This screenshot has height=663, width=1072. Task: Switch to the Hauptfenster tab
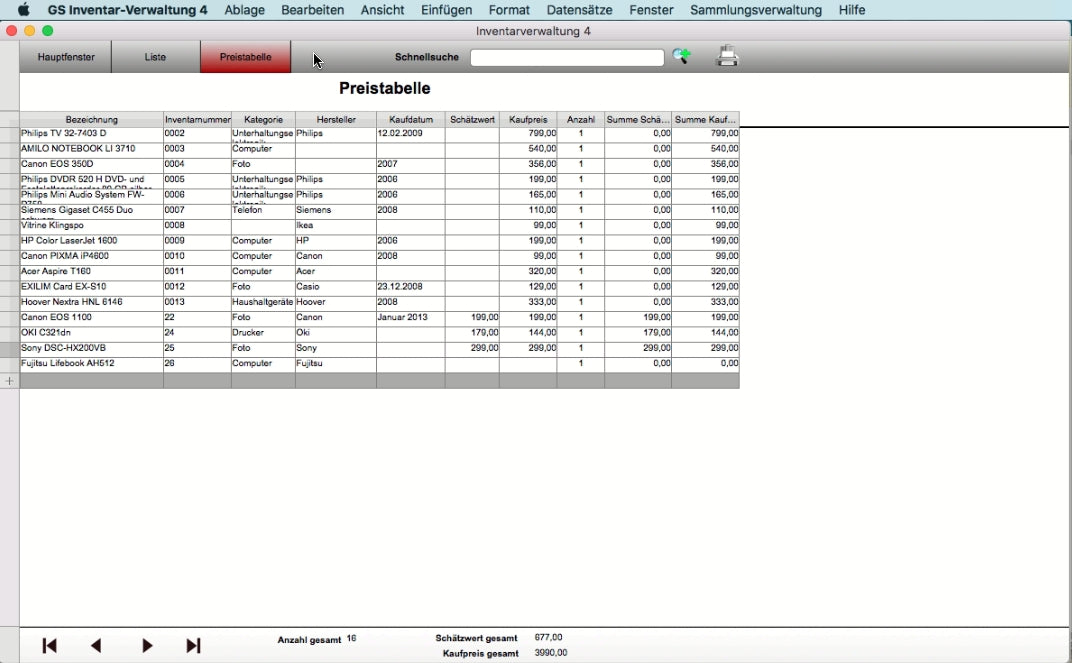pyautogui.click(x=66, y=57)
